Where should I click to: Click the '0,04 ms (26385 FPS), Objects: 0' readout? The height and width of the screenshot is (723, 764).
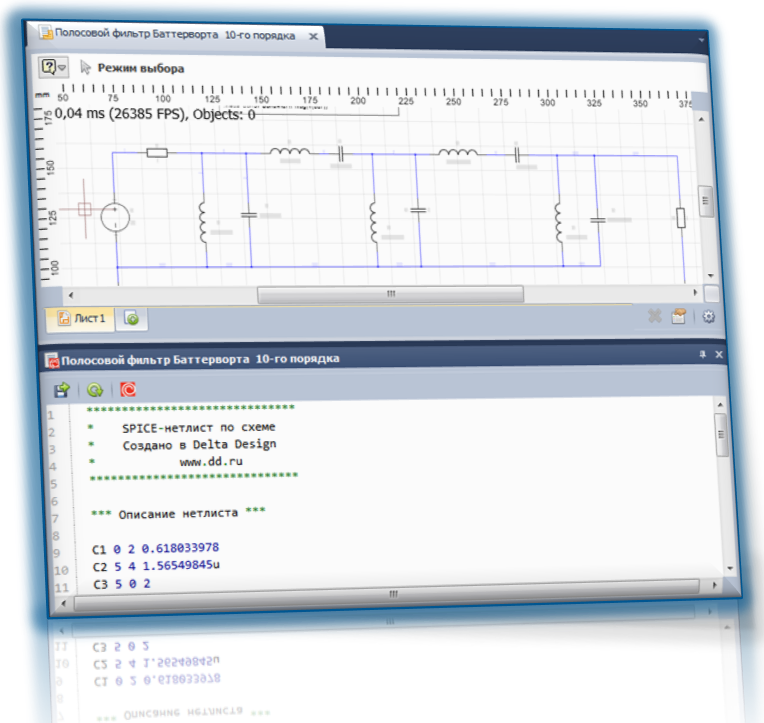pos(154,114)
